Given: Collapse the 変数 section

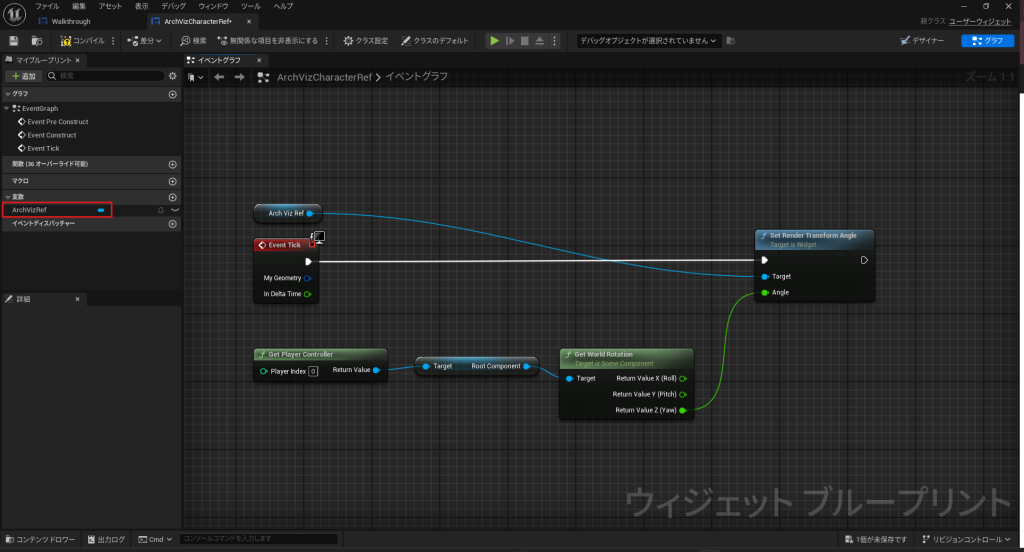Looking at the screenshot, I should click(x=8, y=197).
